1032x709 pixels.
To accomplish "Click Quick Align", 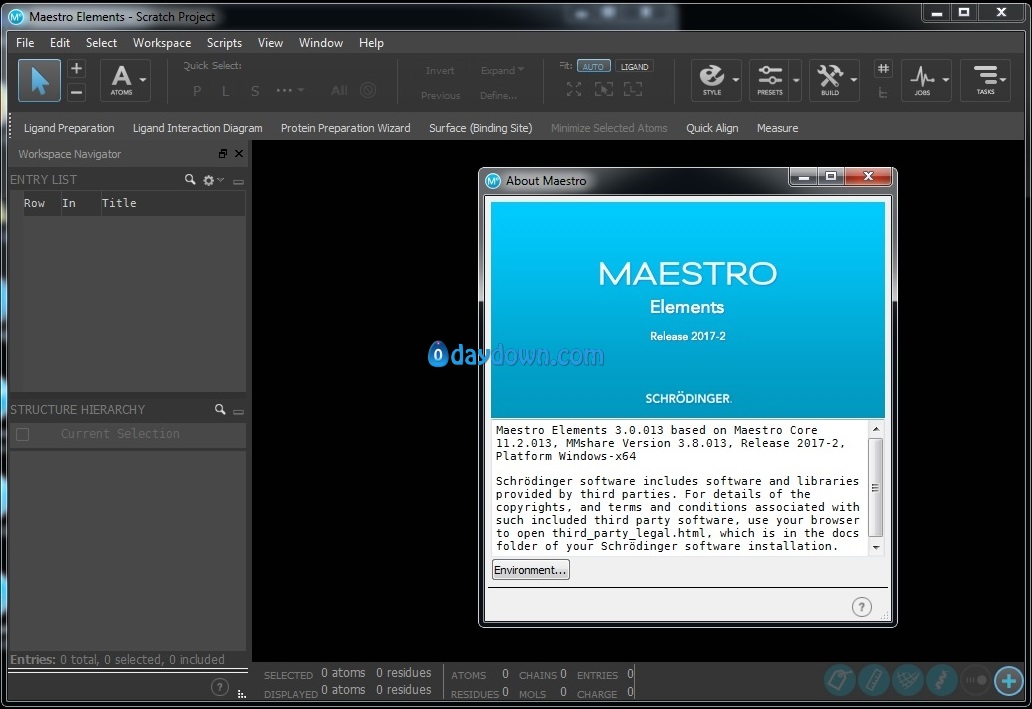I will [x=712, y=128].
